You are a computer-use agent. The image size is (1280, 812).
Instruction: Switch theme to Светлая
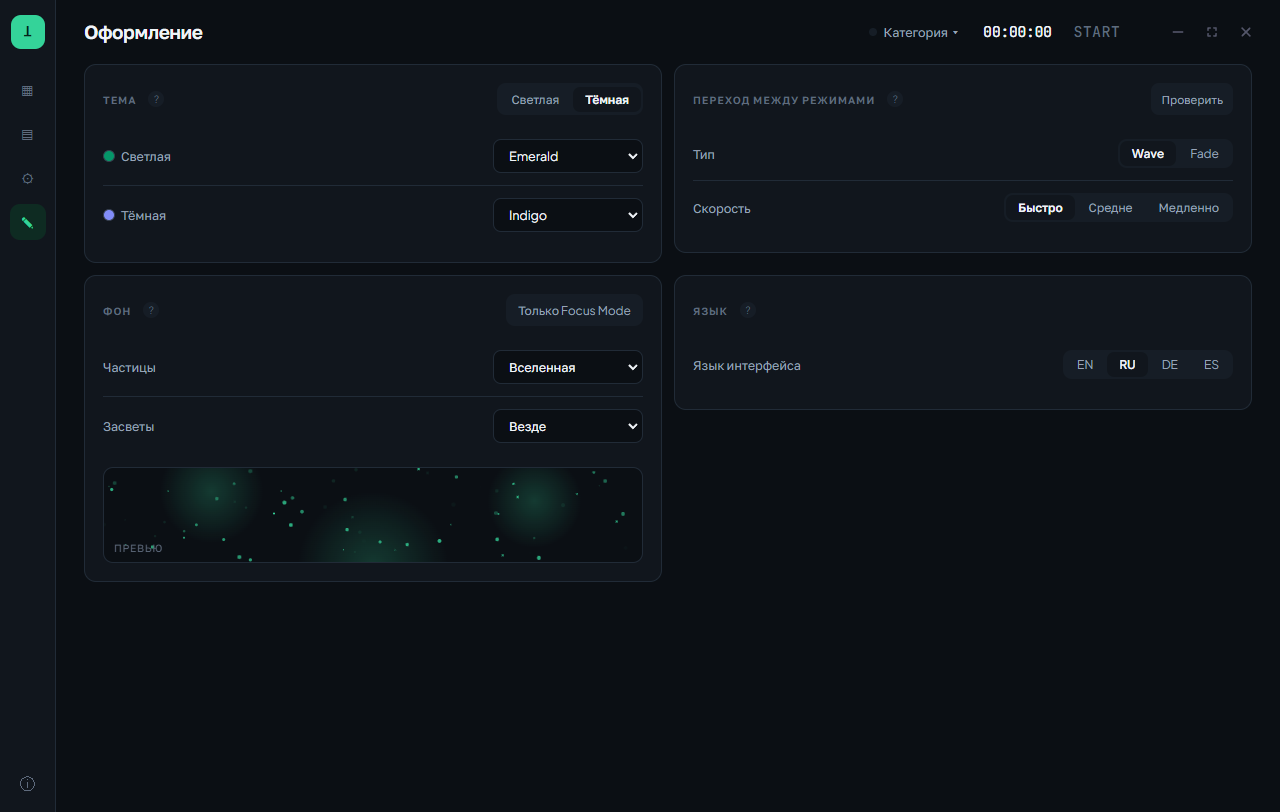(x=535, y=100)
